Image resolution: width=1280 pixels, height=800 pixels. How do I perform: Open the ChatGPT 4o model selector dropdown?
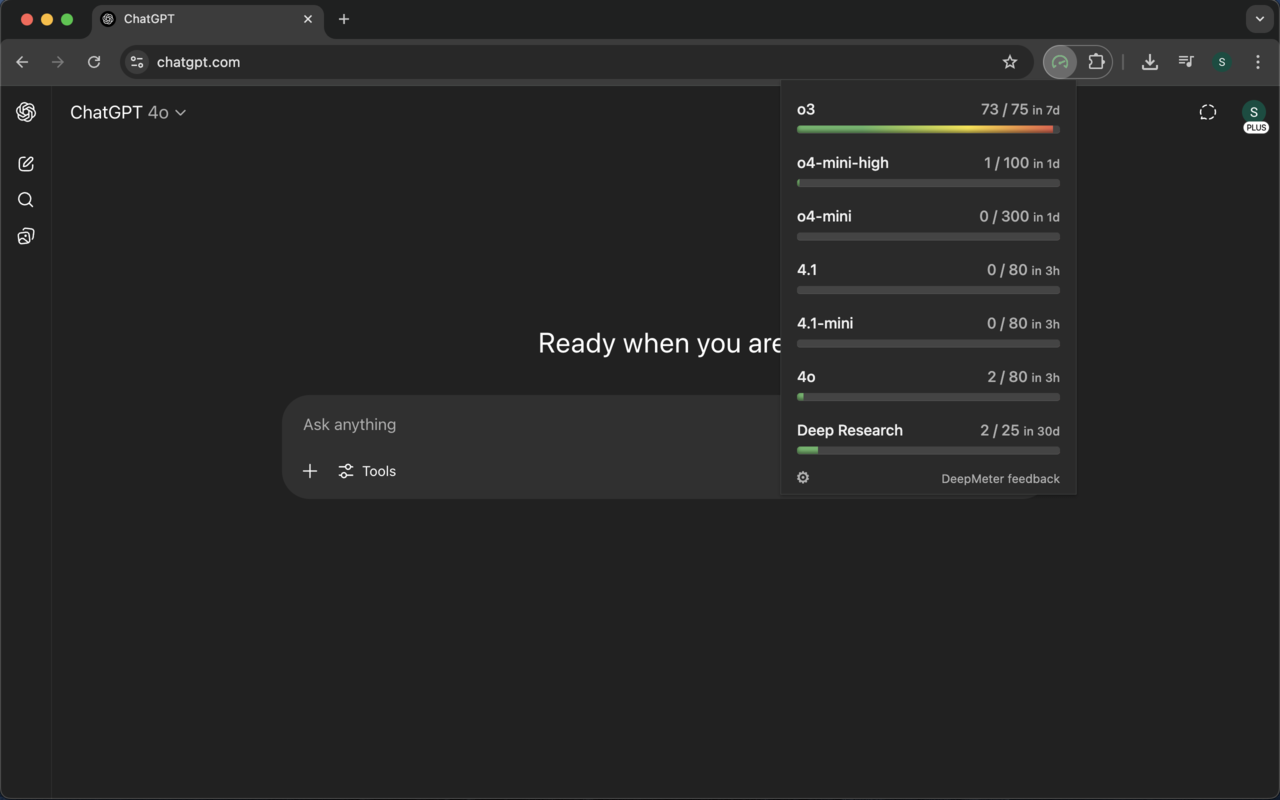(x=128, y=113)
